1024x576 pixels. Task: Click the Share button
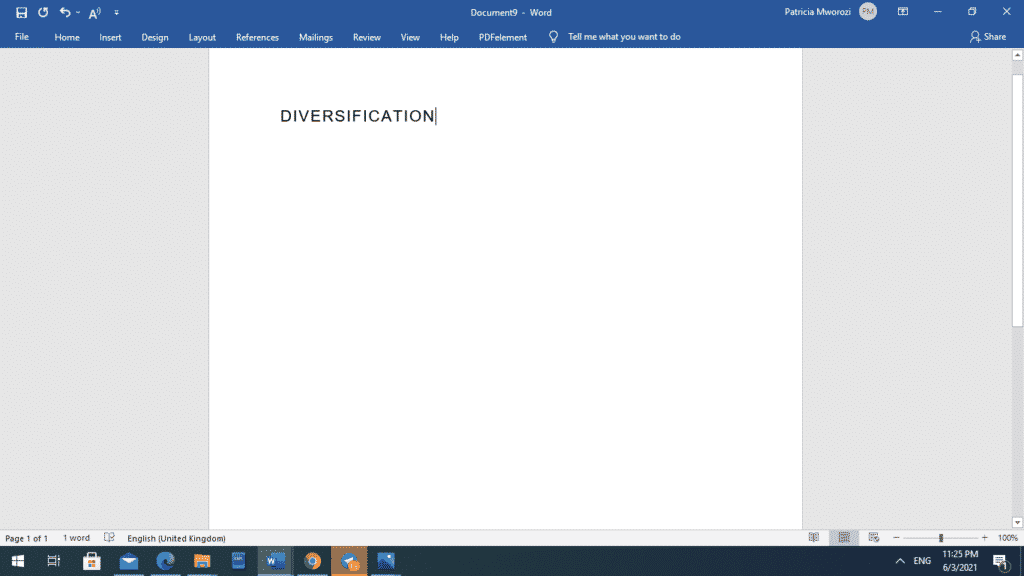point(987,37)
